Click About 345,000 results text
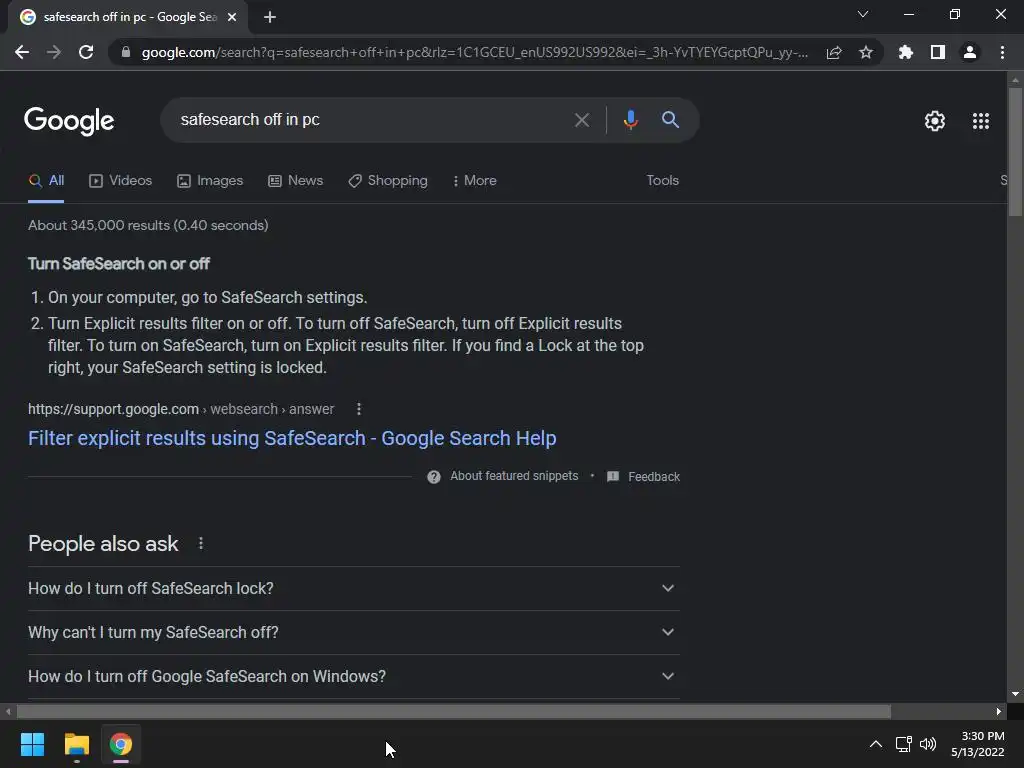The width and height of the screenshot is (1024, 768). coord(148,225)
